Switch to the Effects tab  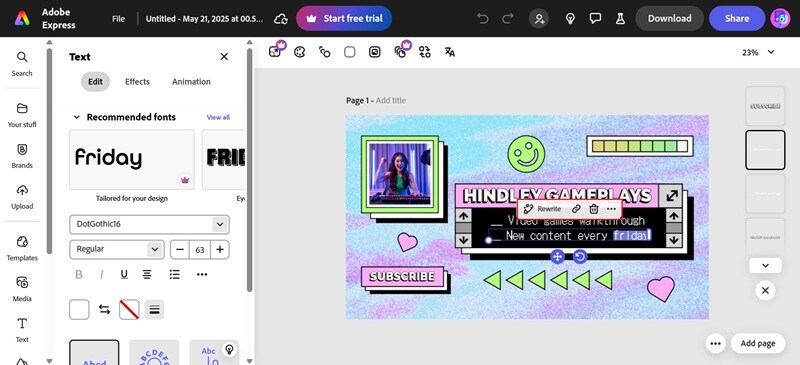tap(137, 82)
